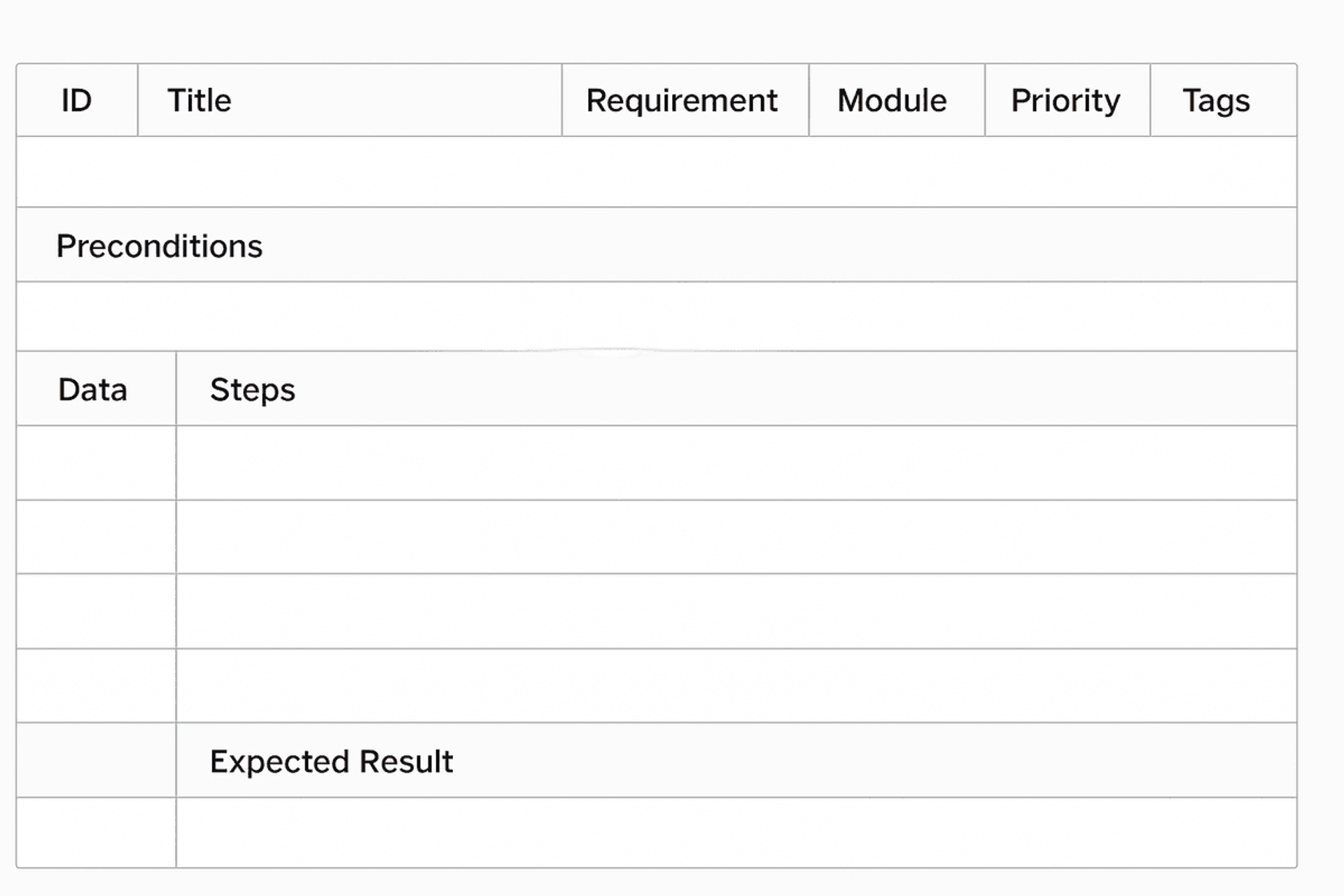Screen dimensions: 1344x896
Task: Select the Steps column header
Action: click(253, 390)
